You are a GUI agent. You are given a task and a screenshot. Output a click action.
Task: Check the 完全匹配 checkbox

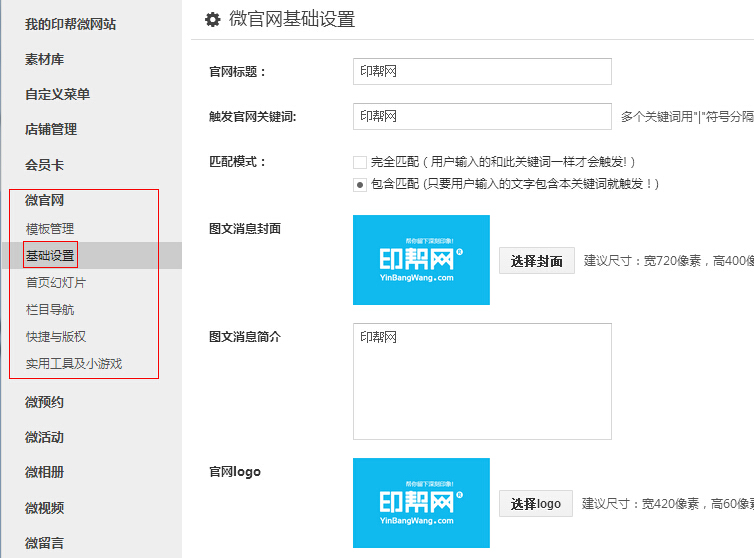[x=360, y=162]
